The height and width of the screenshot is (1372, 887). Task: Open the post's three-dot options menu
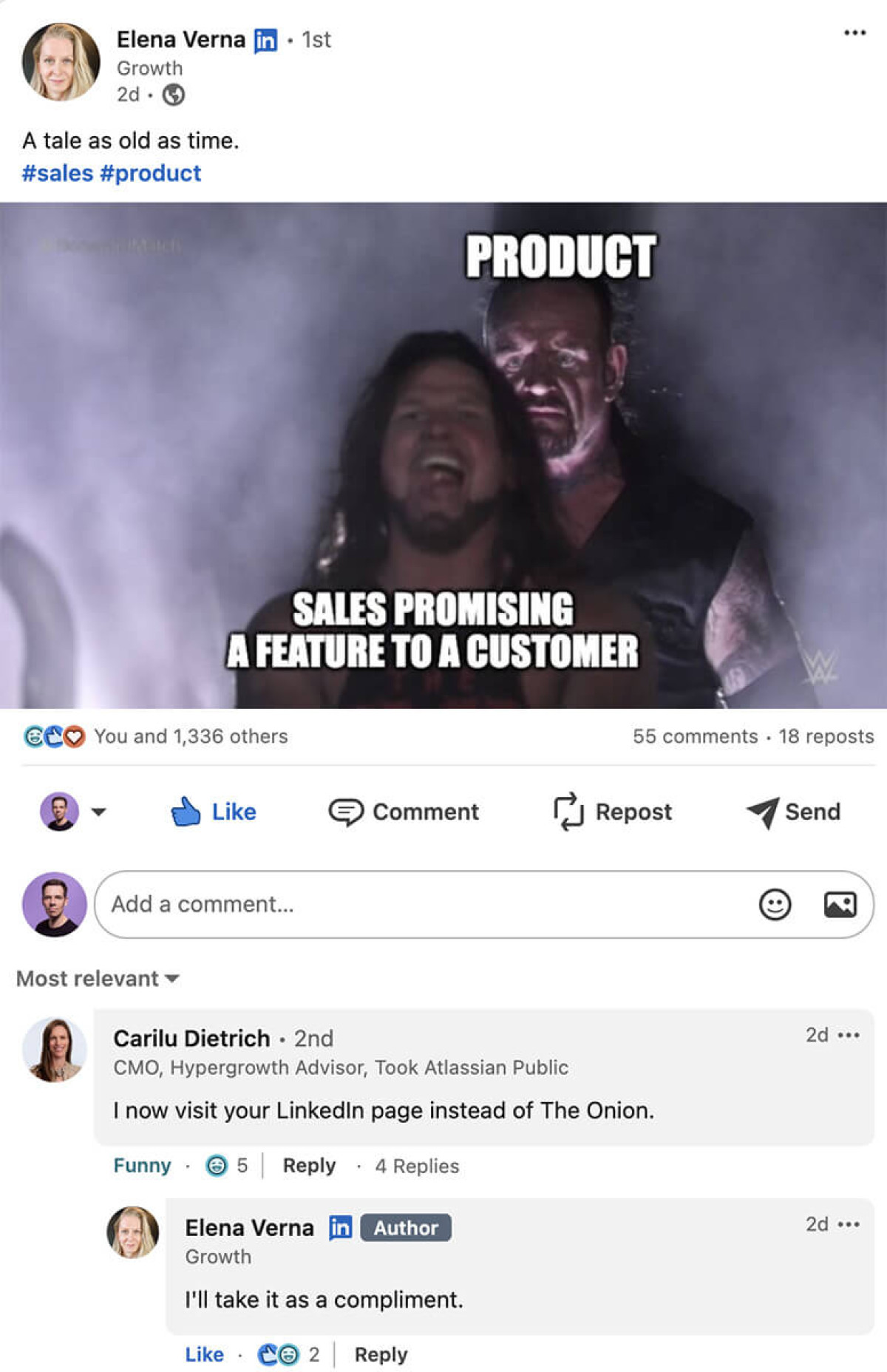(854, 33)
